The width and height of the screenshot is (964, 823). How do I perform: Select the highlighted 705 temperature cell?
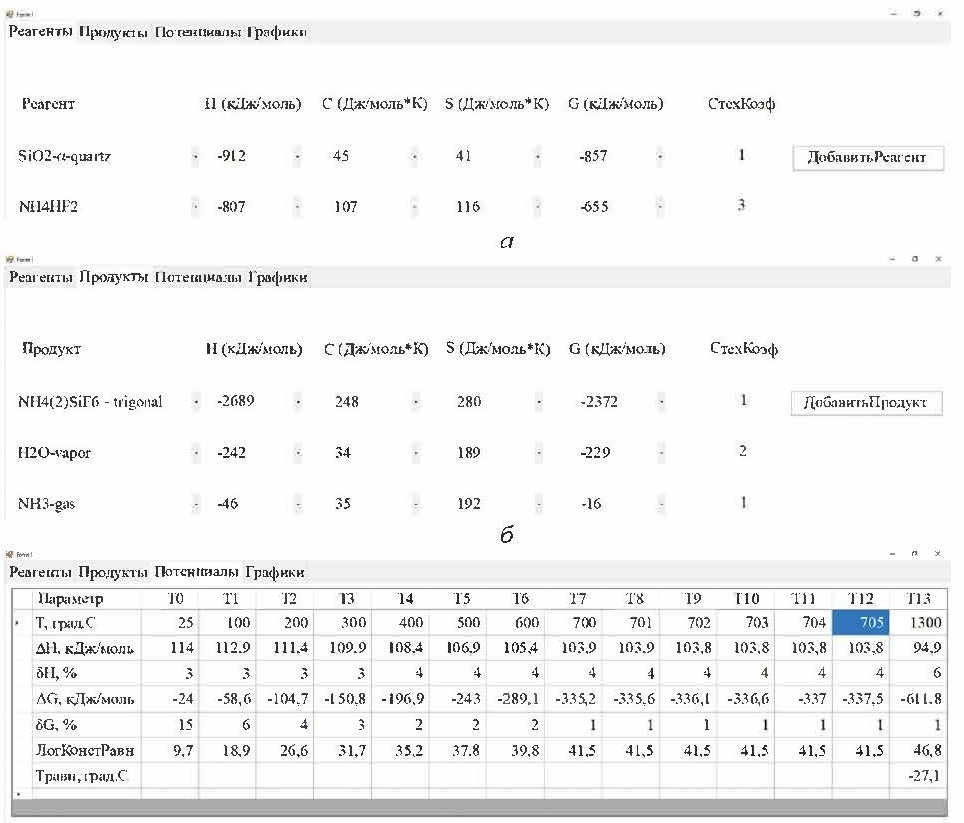pos(860,622)
